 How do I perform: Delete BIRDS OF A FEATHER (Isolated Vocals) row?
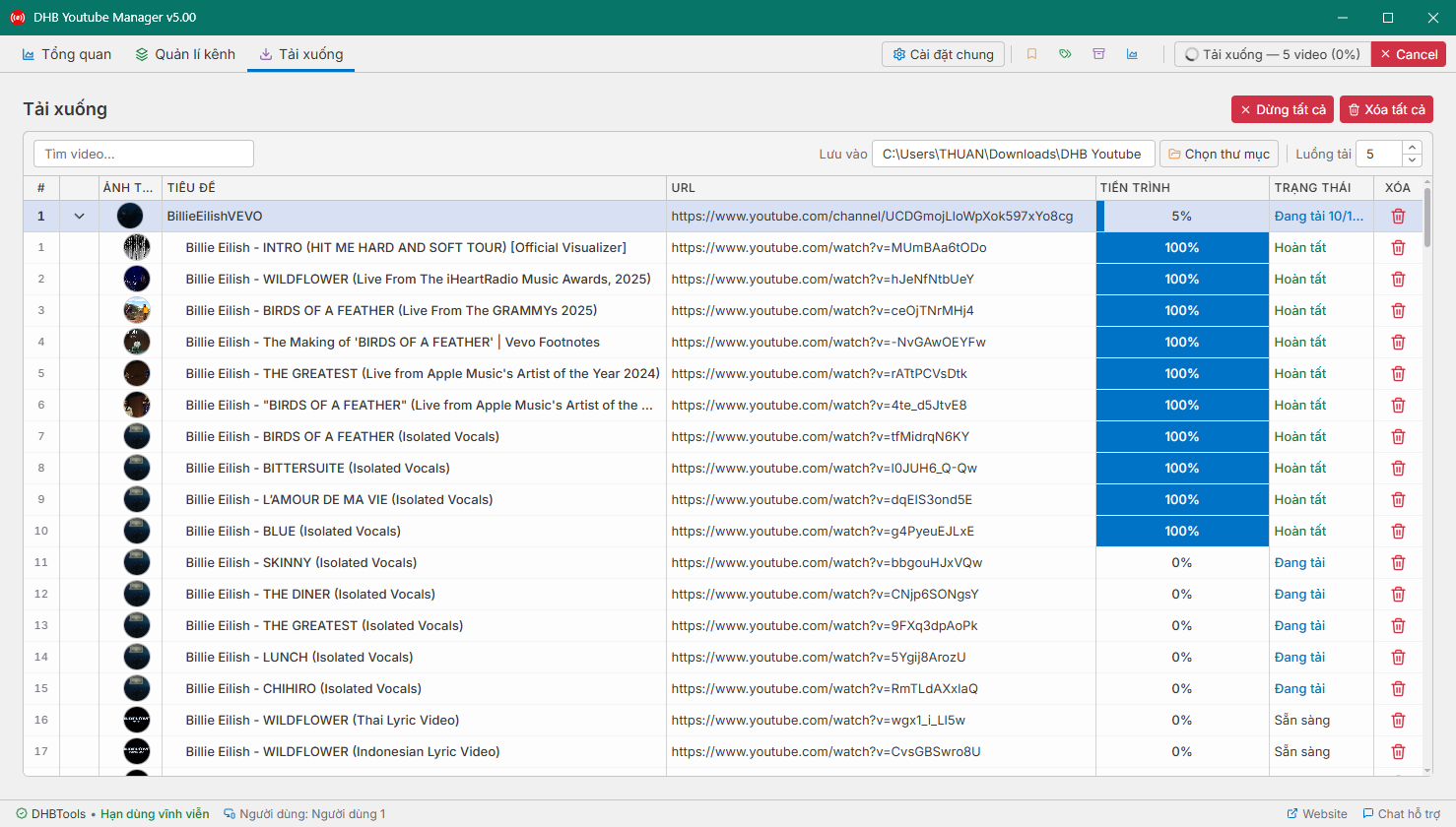(x=1398, y=437)
